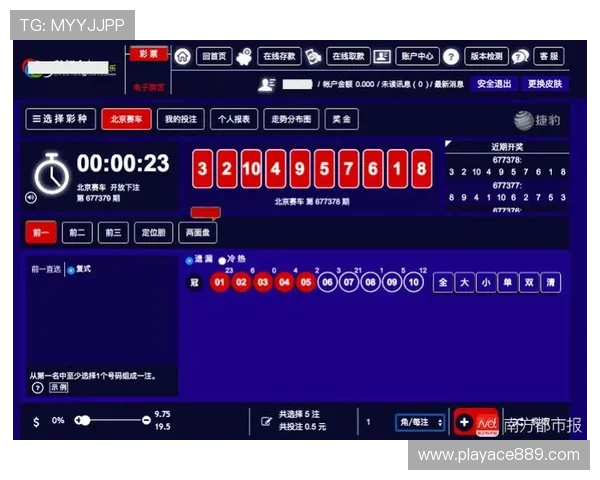Click the 更换皮肤 button

(545, 84)
